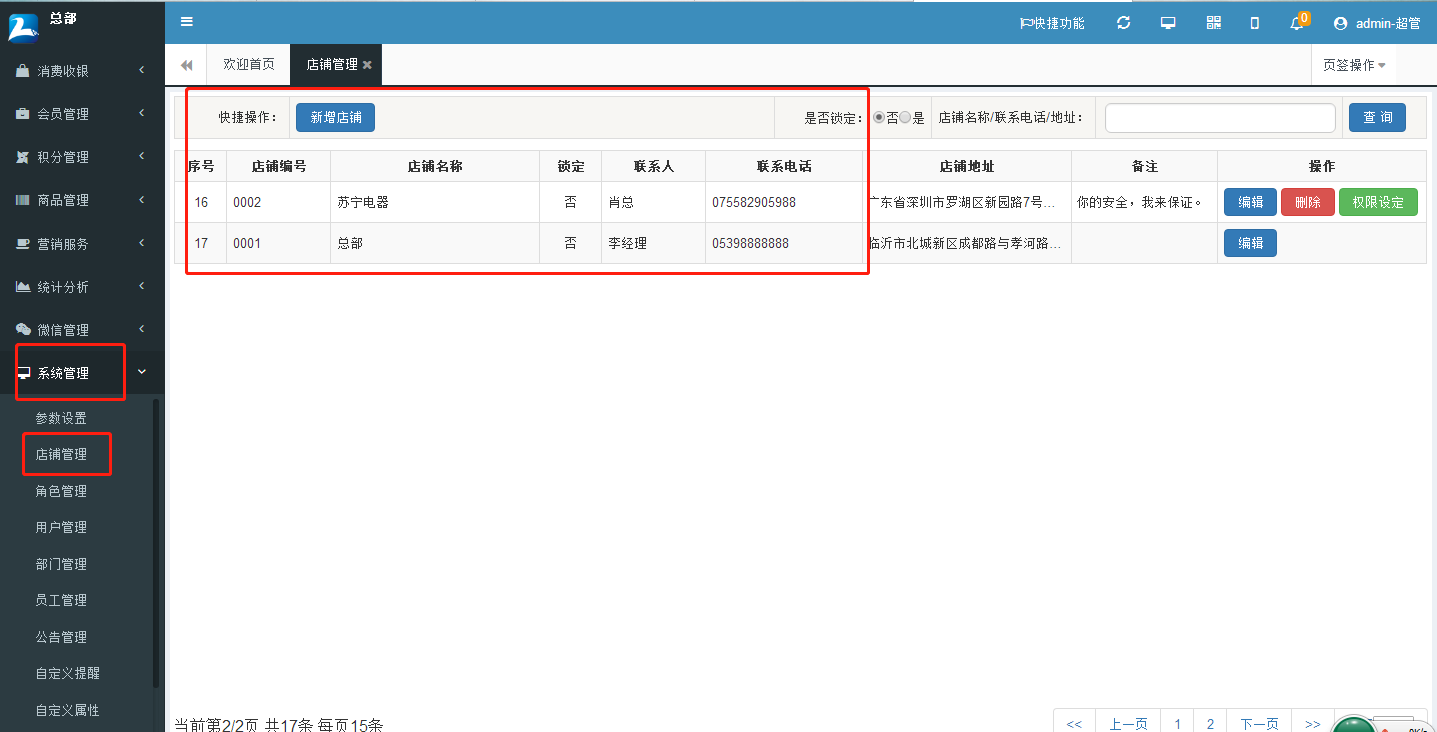1437x732 pixels.
Task: Open the notification bell with the orange badge
Action: (x=1295, y=22)
